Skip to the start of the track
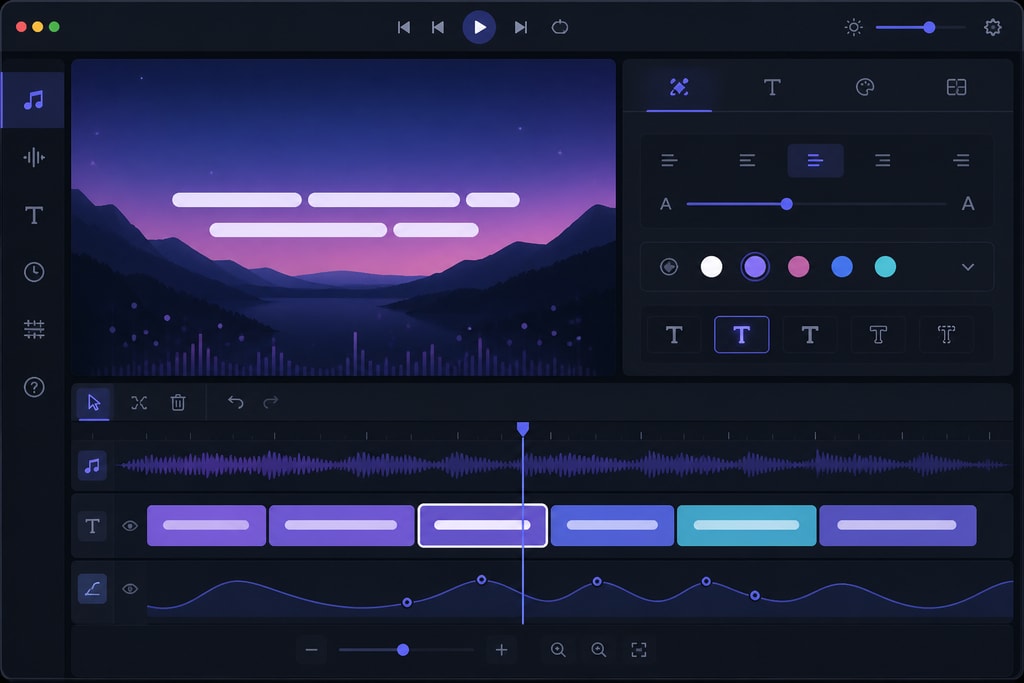Viewport: 1024px width, 683px height. point(404,27)
